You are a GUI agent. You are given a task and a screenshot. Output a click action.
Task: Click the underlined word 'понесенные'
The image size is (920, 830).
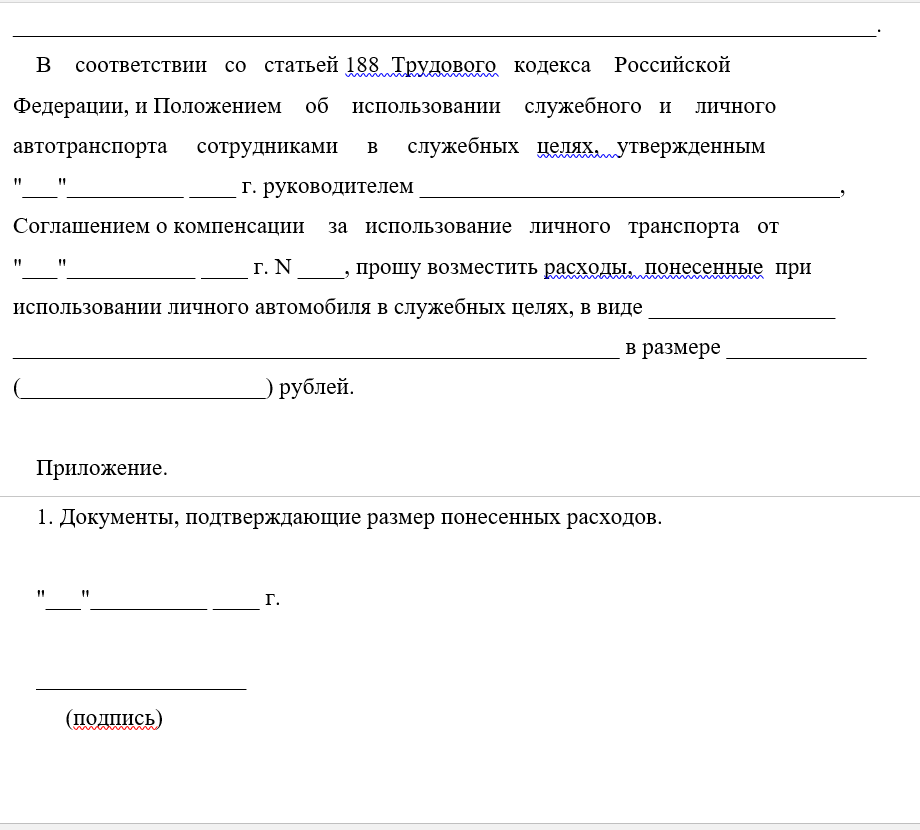[704, 267]
